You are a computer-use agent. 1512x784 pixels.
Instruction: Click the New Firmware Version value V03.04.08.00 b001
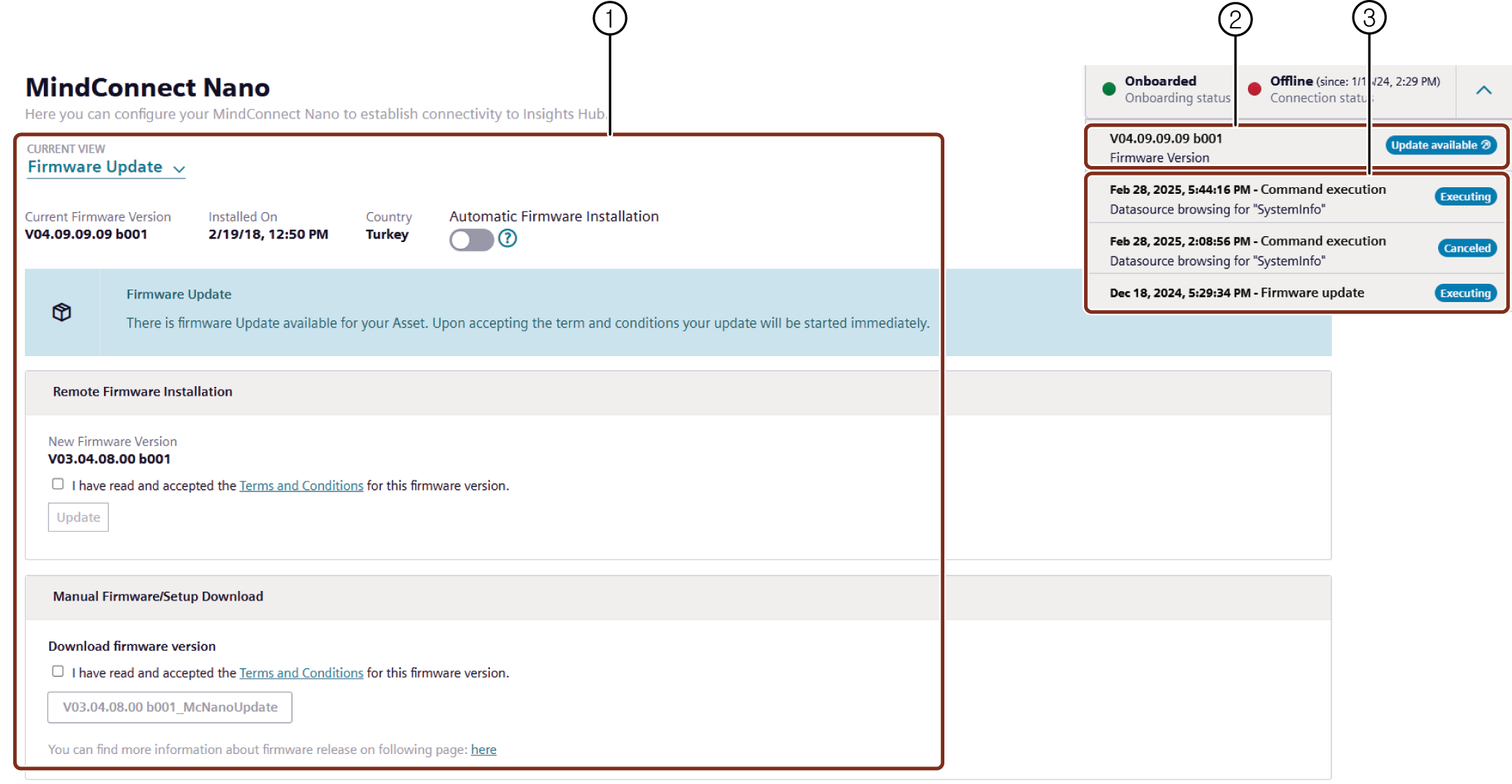tap(110, 459)
